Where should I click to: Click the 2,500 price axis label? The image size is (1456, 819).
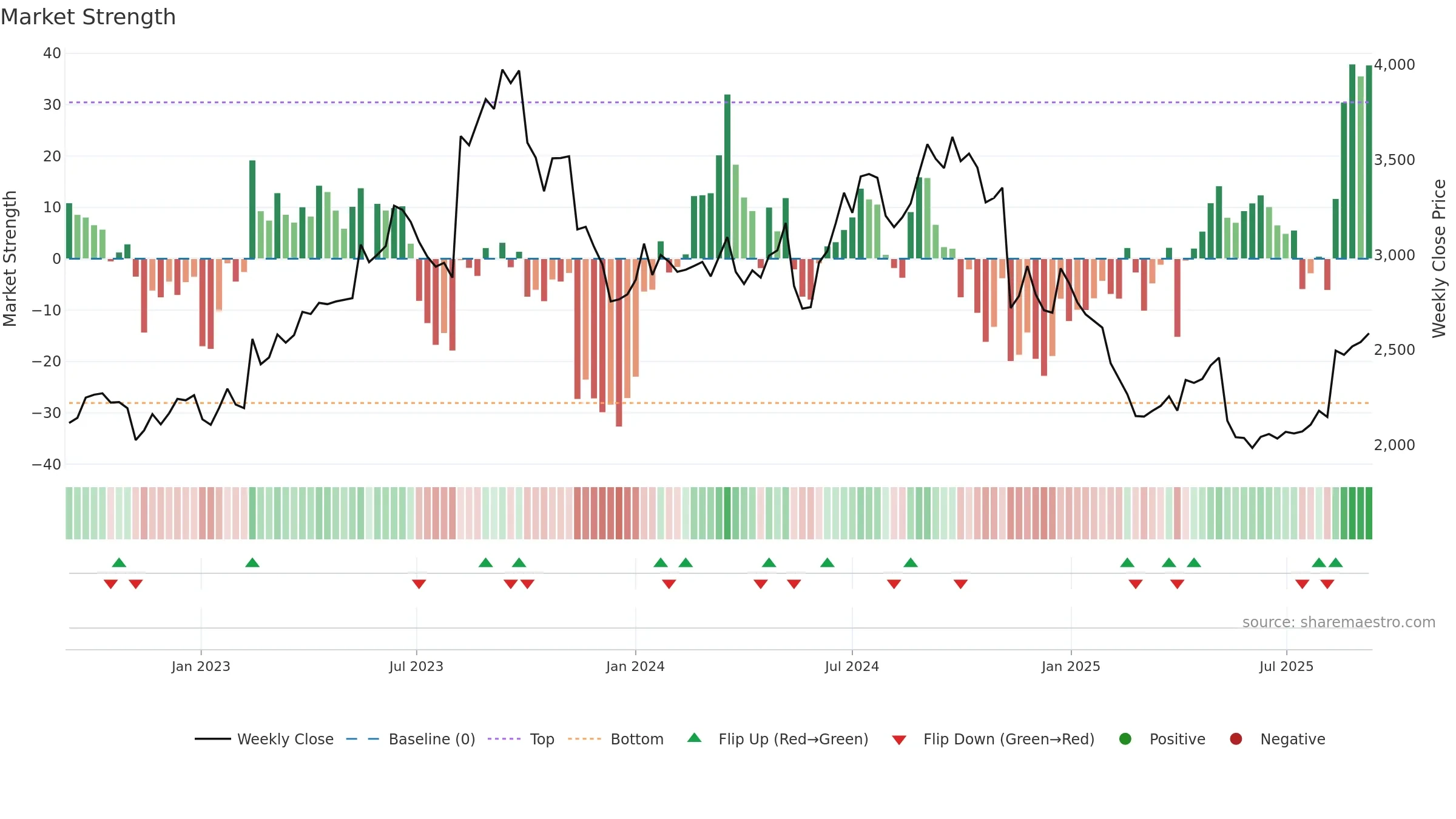pyautogui.click(x=1394, y=350)
